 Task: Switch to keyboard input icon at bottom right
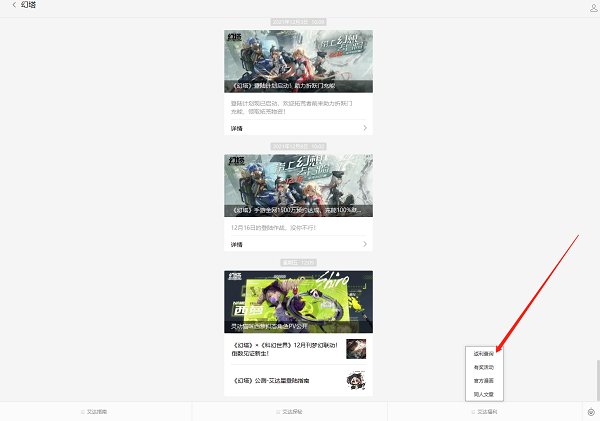click(x=590, y=411)
